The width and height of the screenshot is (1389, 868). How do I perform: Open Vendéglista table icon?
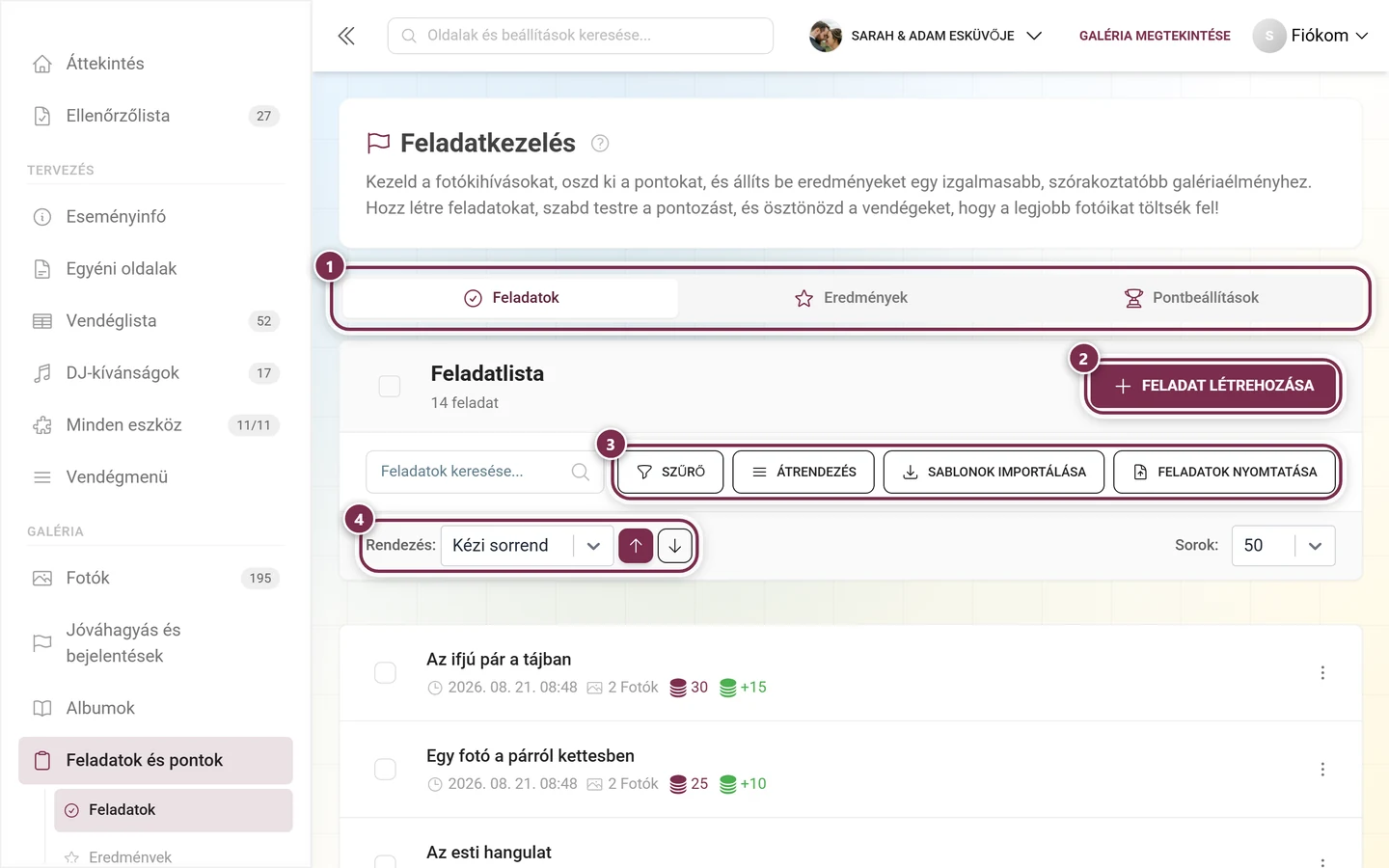[42, 321]
